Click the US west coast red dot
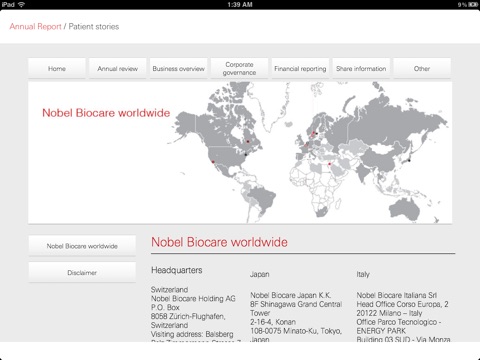This screenshot has width=480, height=360. (x=213, y=162)
